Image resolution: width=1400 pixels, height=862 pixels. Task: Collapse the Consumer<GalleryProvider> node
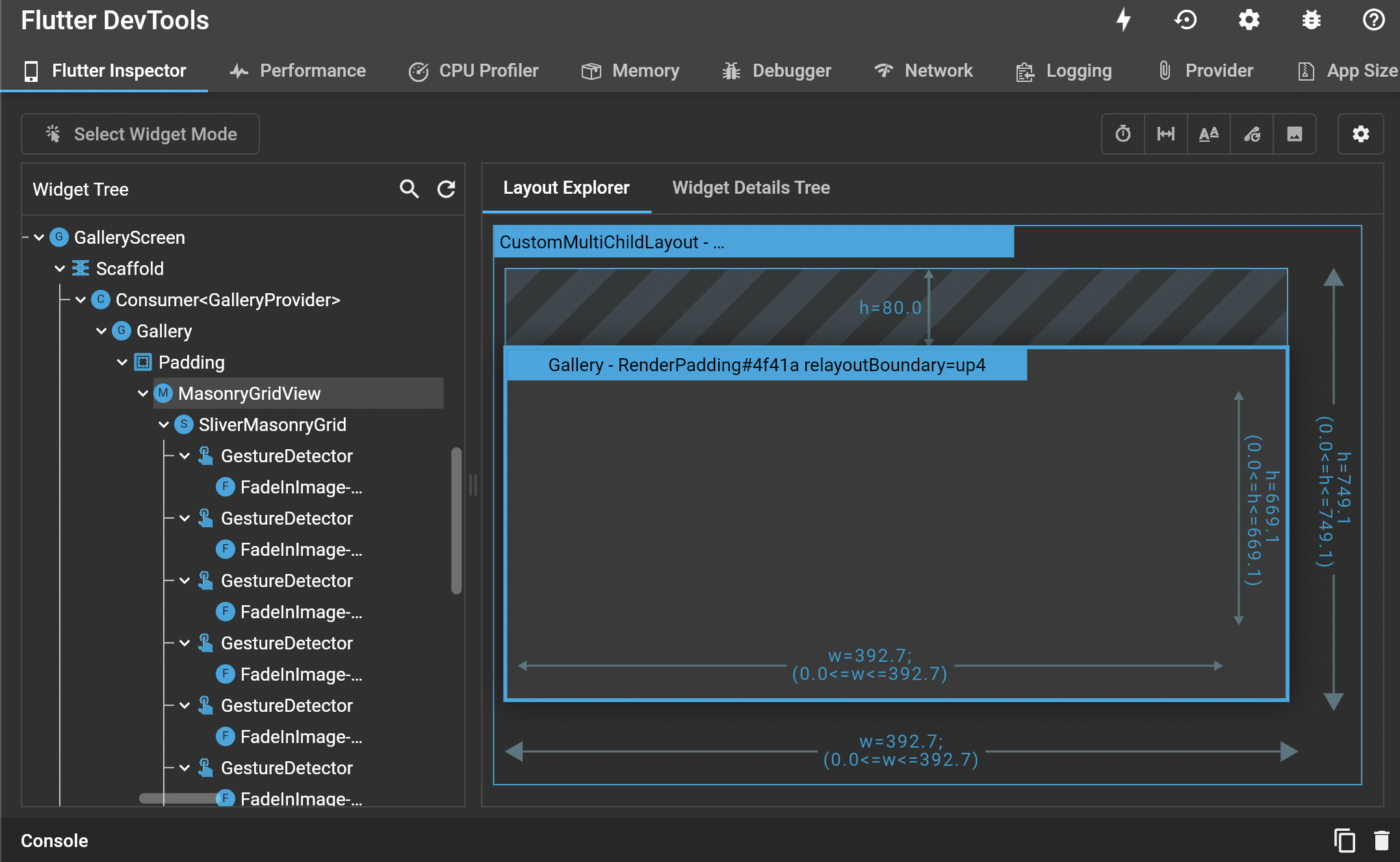coord(80,300)
